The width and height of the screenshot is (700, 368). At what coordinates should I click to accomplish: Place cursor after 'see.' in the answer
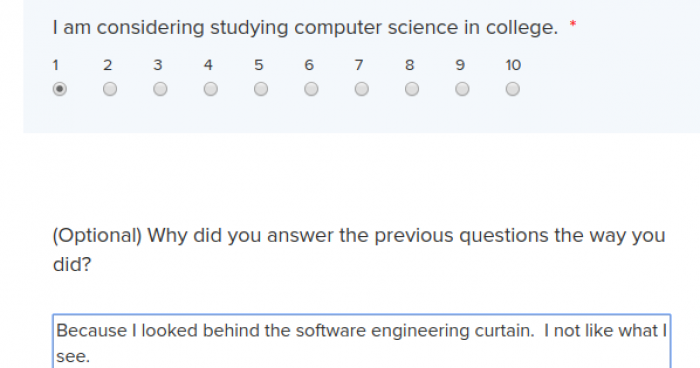[91, 357]
